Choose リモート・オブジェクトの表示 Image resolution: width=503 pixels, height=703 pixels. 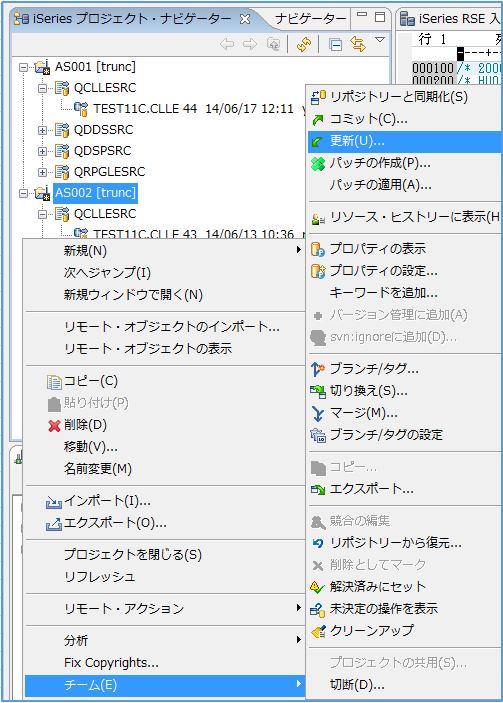pos(165,348)
